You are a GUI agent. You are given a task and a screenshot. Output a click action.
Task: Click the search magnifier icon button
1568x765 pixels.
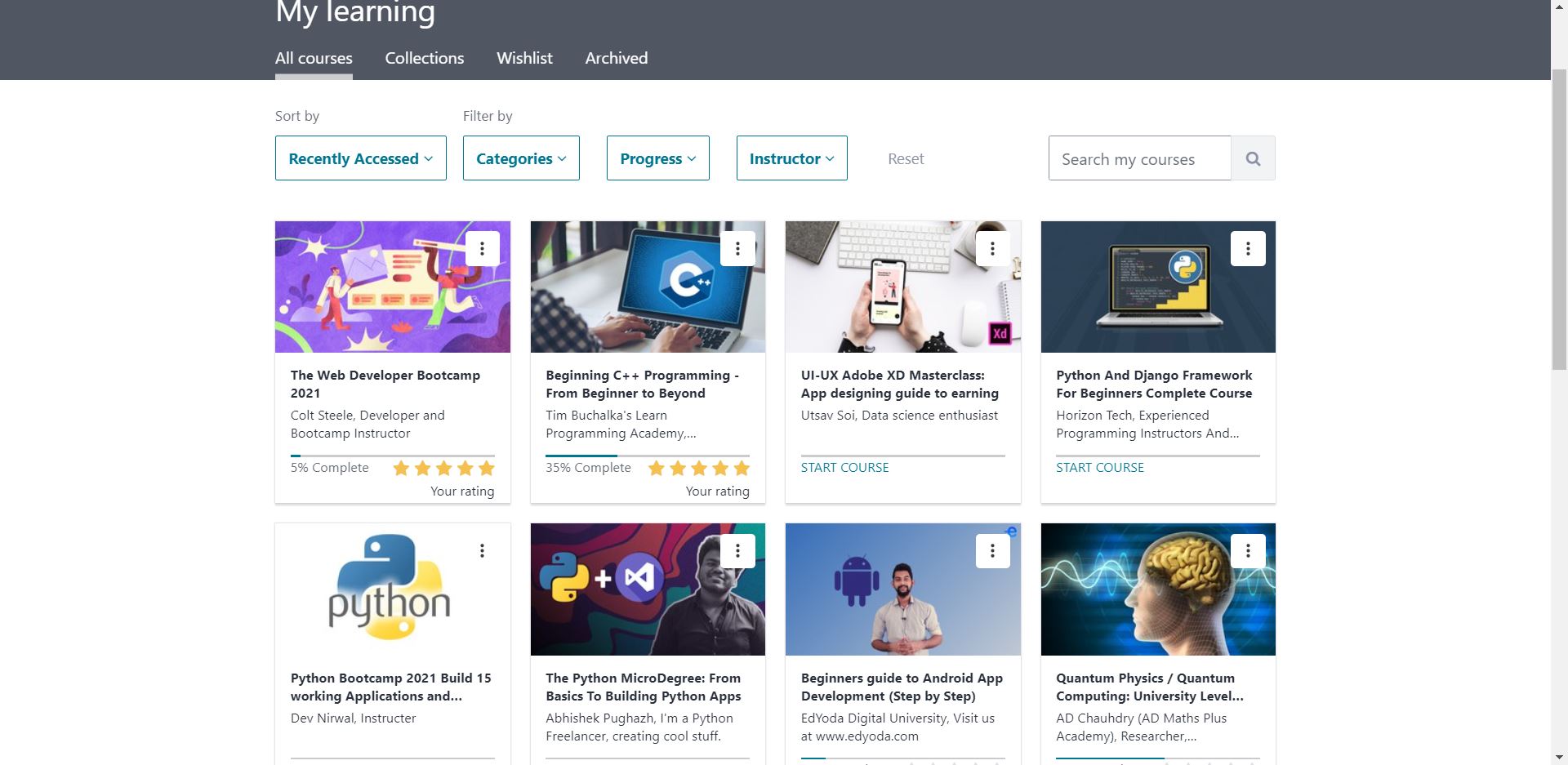(x=1253, y=158)
